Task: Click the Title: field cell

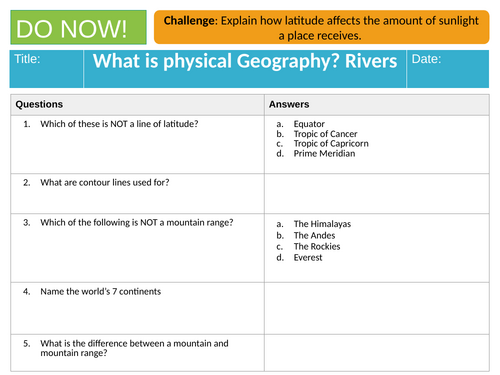Action: (x=46, y=69)
